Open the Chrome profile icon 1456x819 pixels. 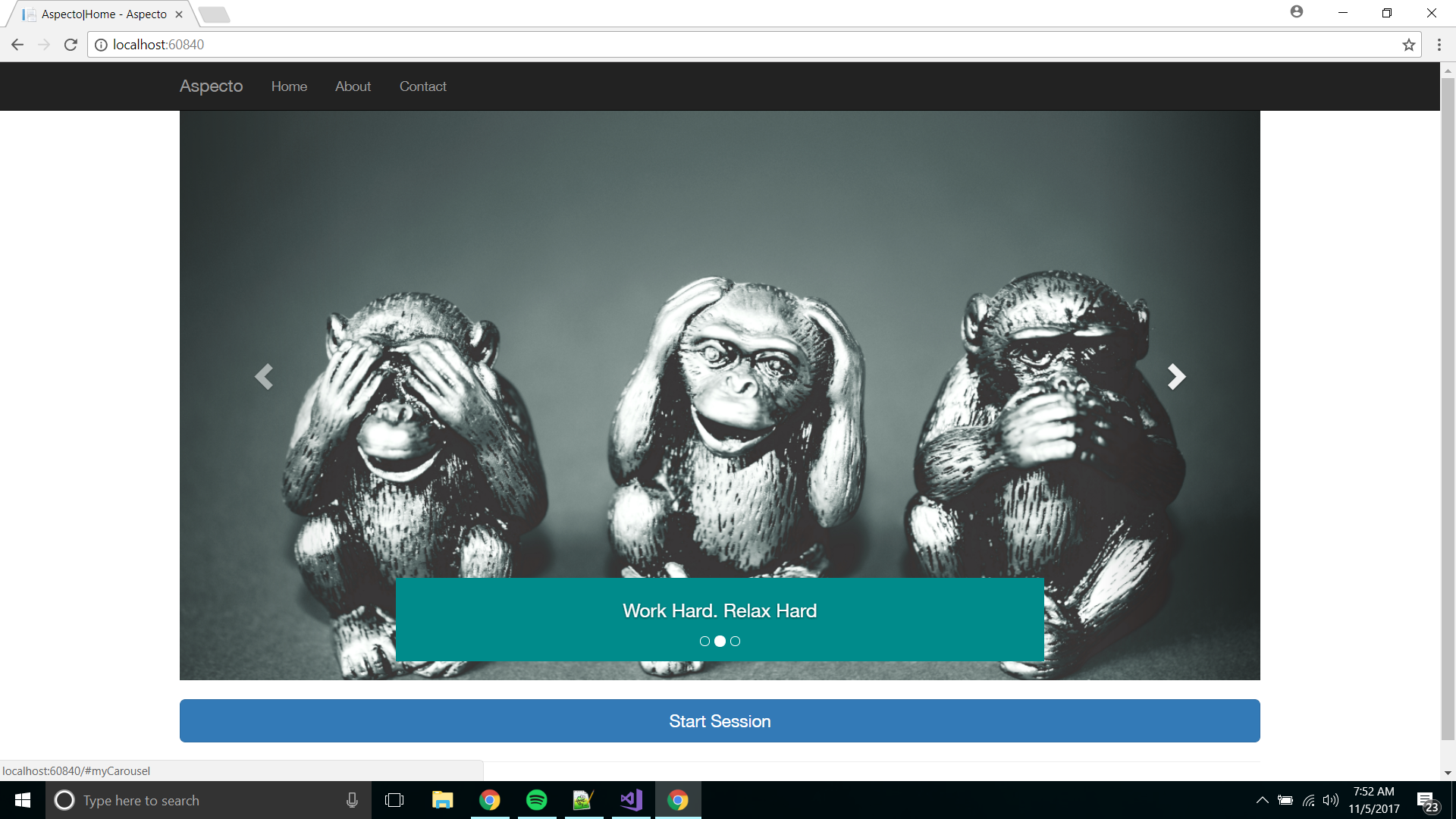pos(1297,12)
